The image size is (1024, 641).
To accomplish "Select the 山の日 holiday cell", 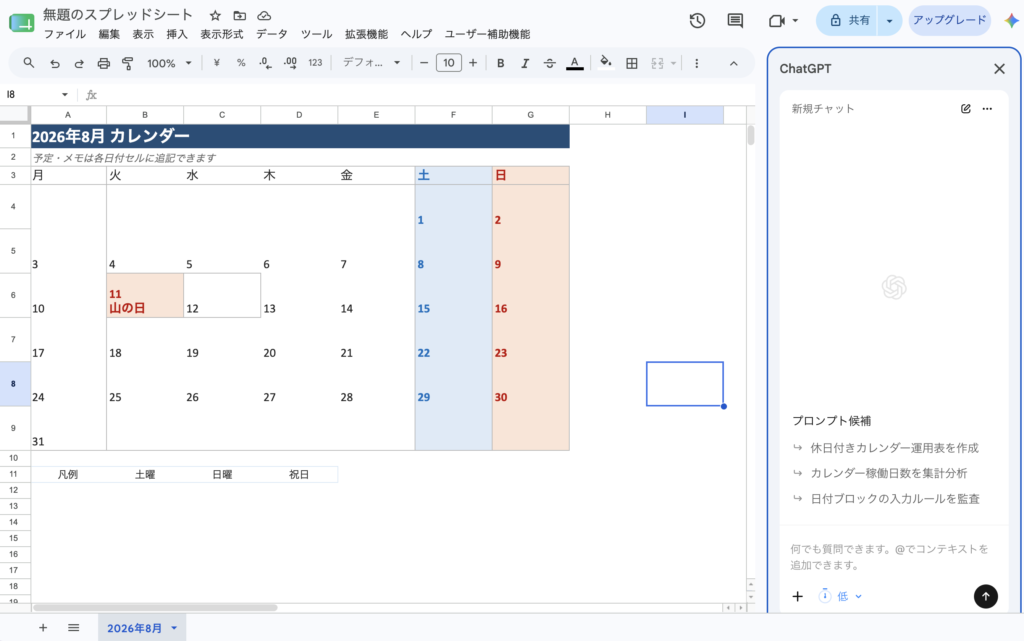I will coord(145,296).
